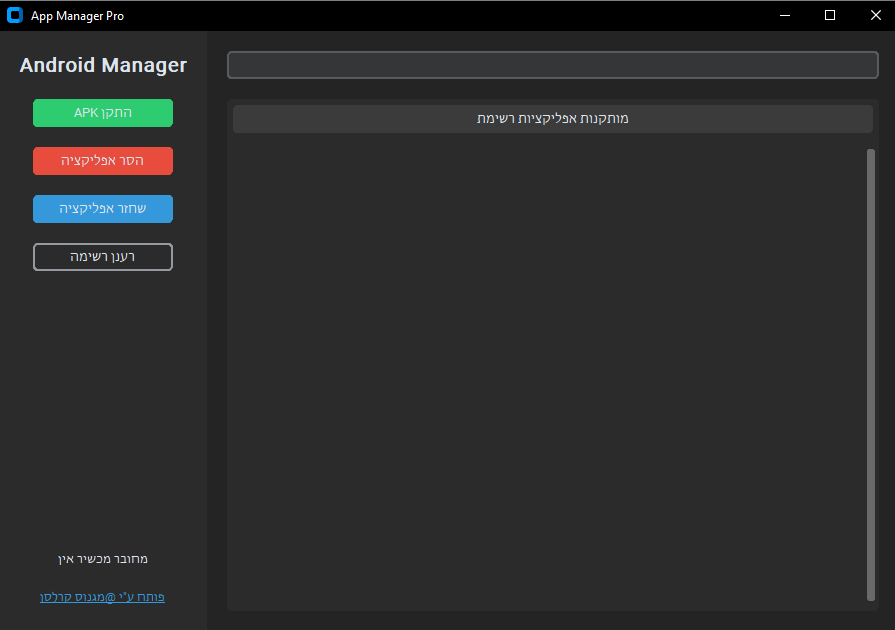Click blank sidebar space below Refresh List button
This screenshot has width=895, height=630.
click(x=103, y=400)
